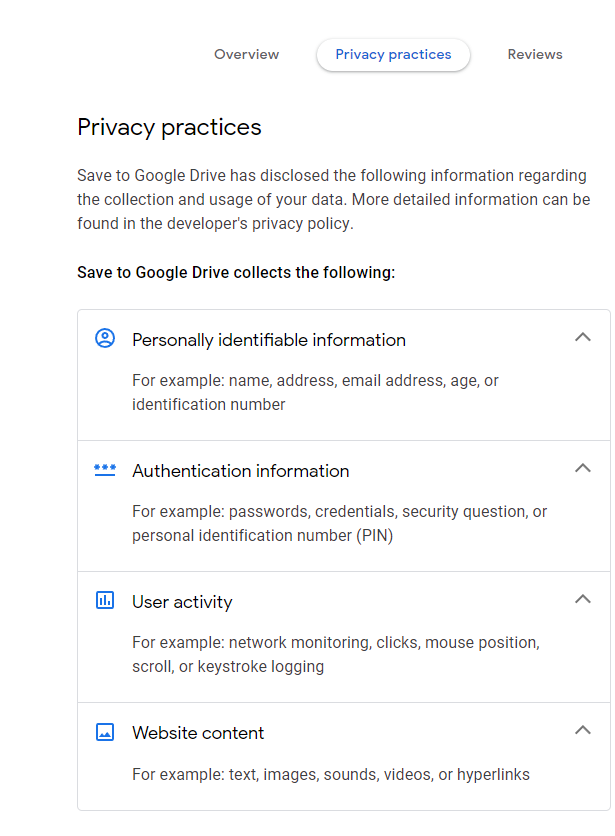
Task: Click the image icon beside Website content
Action: tap(105, 732)
